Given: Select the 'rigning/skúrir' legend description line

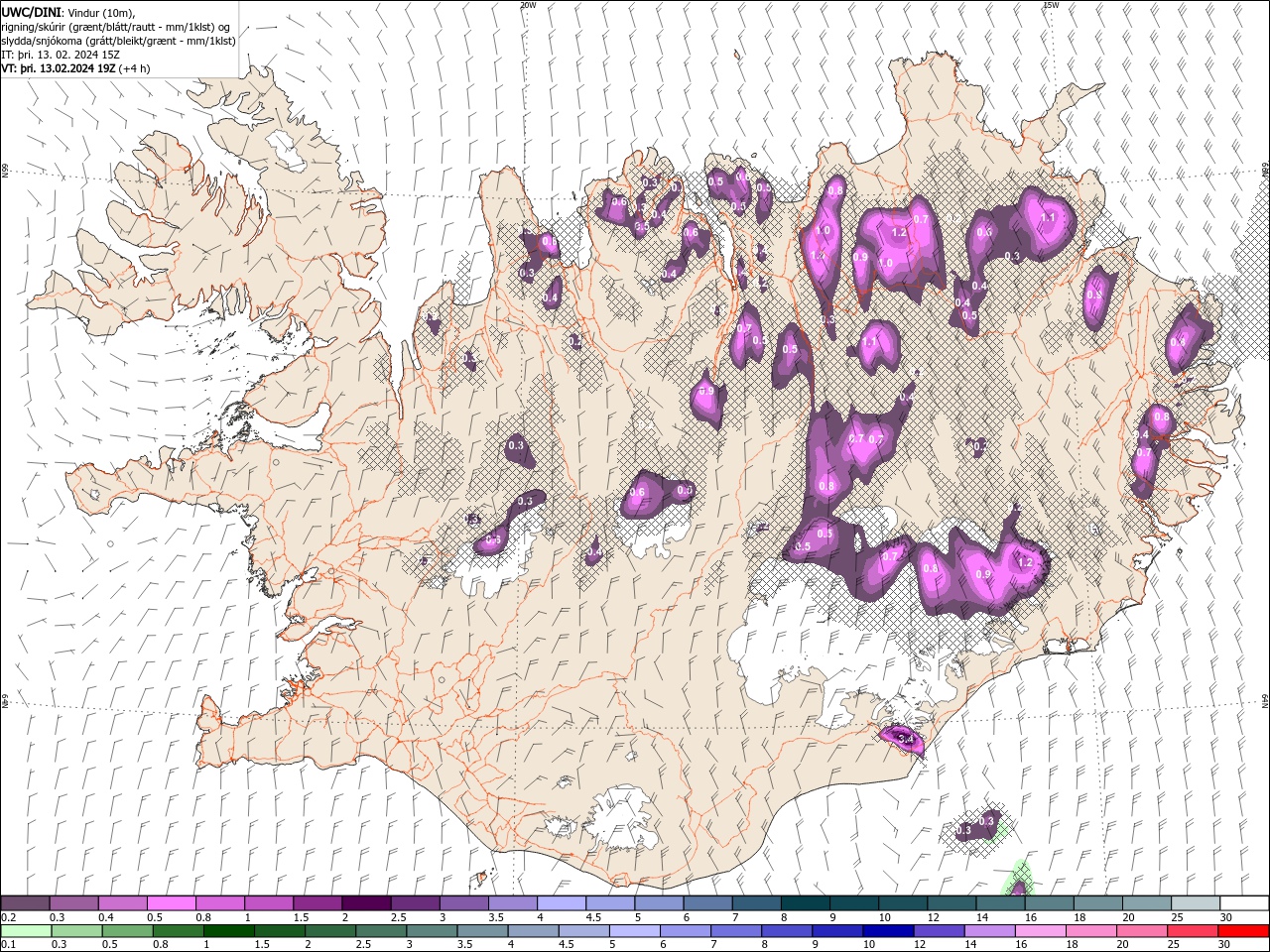Looking at the screenshot, I should (116, 26).
